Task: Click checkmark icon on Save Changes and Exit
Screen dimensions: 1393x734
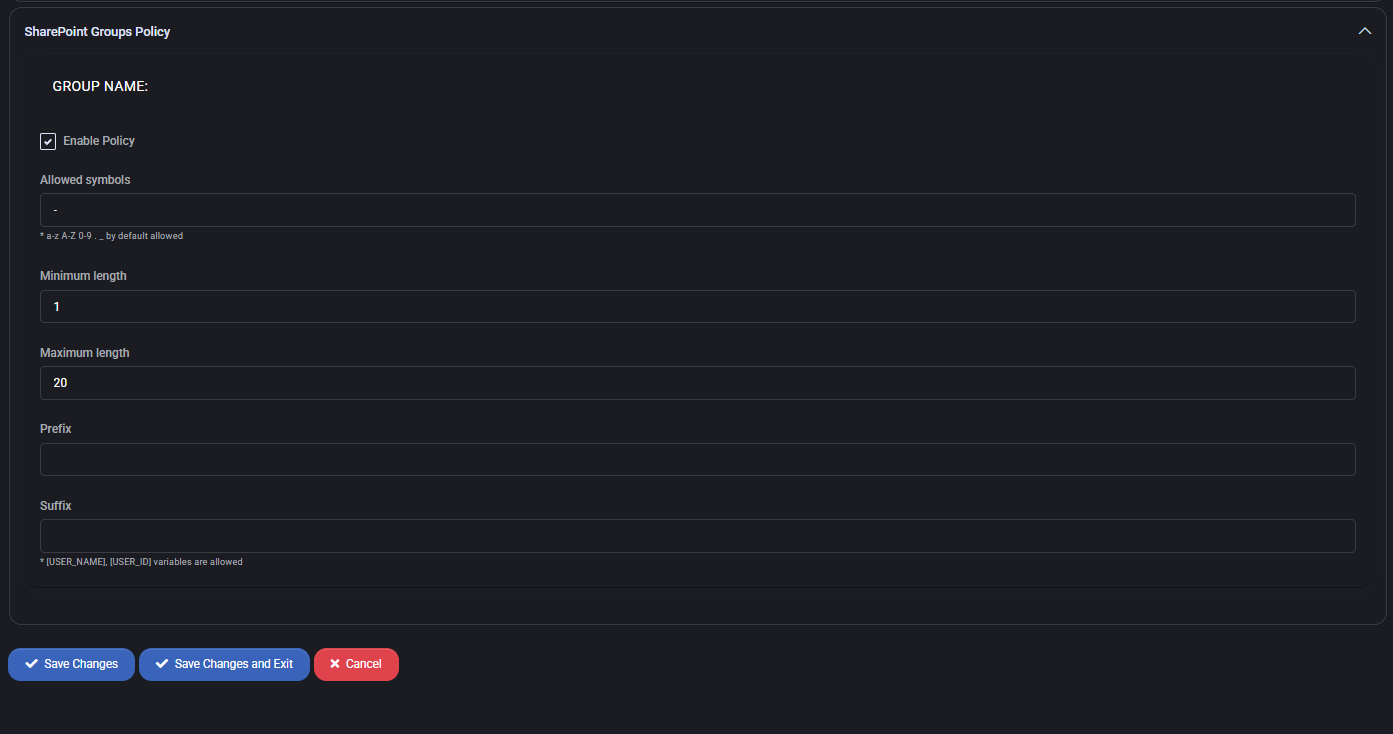Action: click(162, 664)
